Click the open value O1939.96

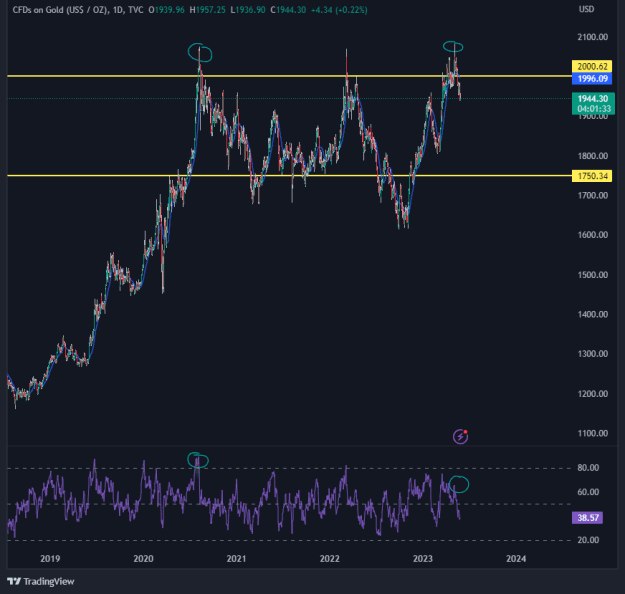(166, 10)
